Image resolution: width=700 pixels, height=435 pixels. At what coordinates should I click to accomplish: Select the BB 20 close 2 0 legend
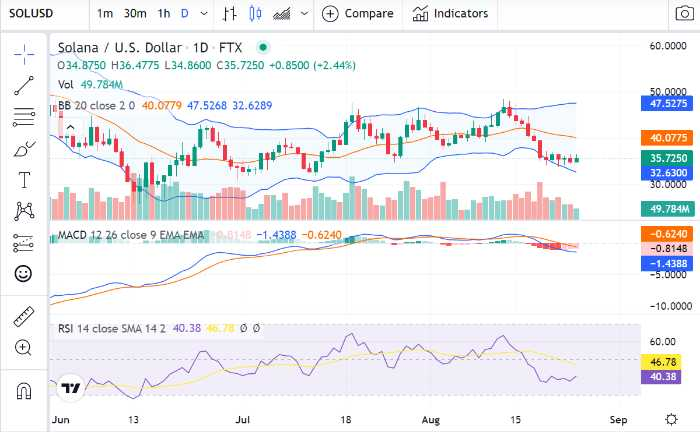(96, 106)
